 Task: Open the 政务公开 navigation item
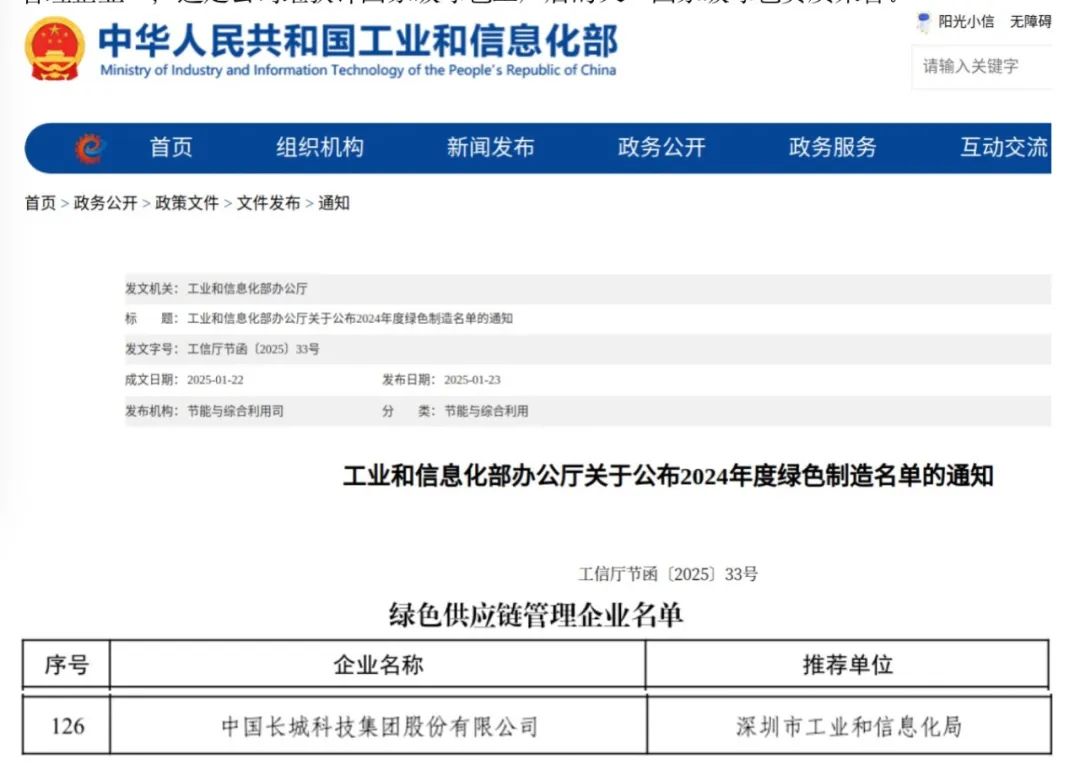[x=662, y=147]
